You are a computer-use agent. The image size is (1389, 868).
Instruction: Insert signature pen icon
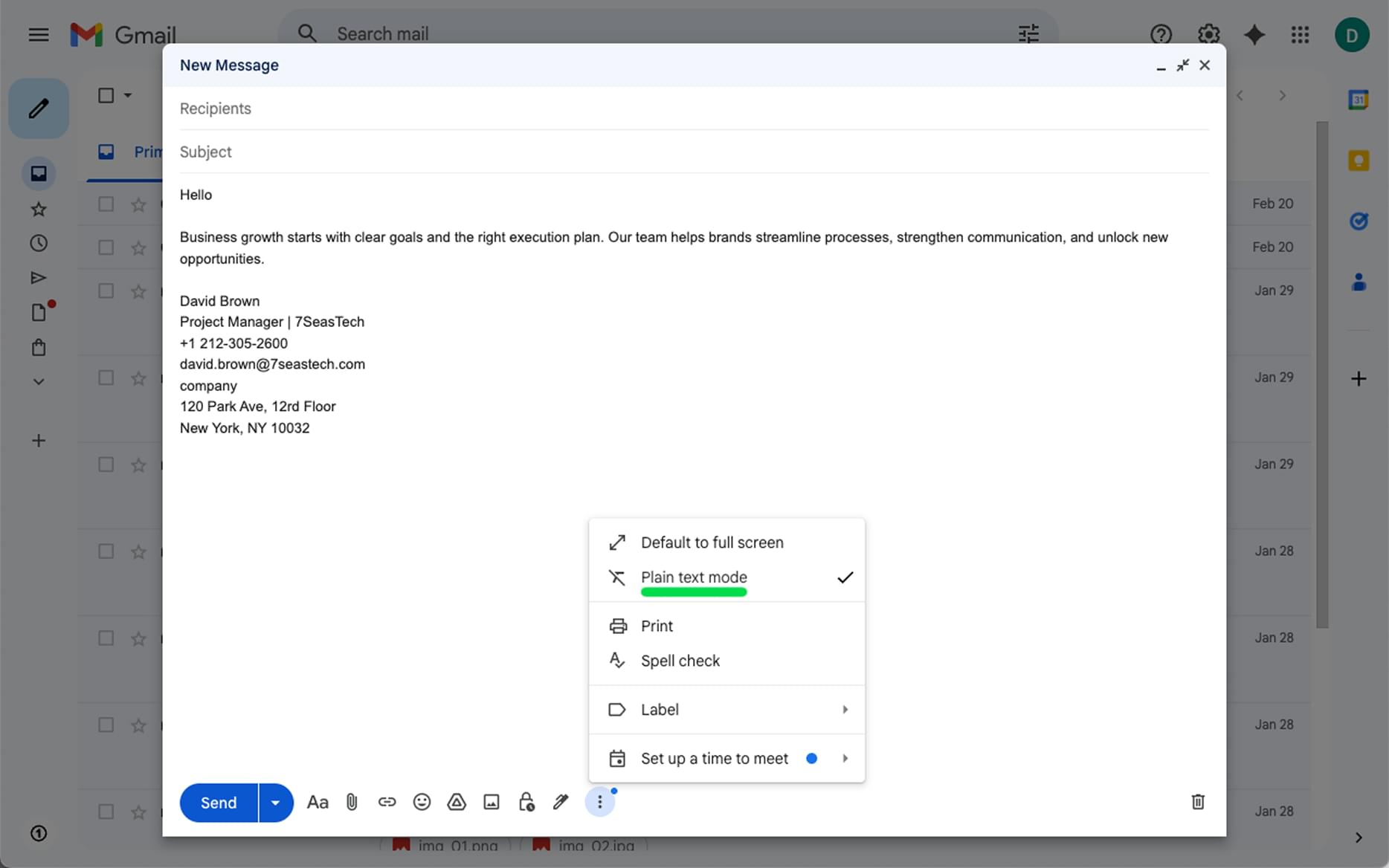coord(561,803)
